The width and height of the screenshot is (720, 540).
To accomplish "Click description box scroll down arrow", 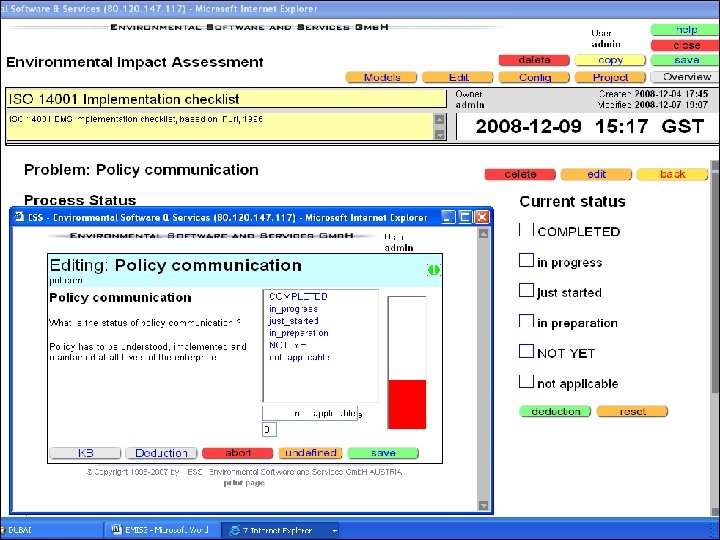I will click(439, 135).
